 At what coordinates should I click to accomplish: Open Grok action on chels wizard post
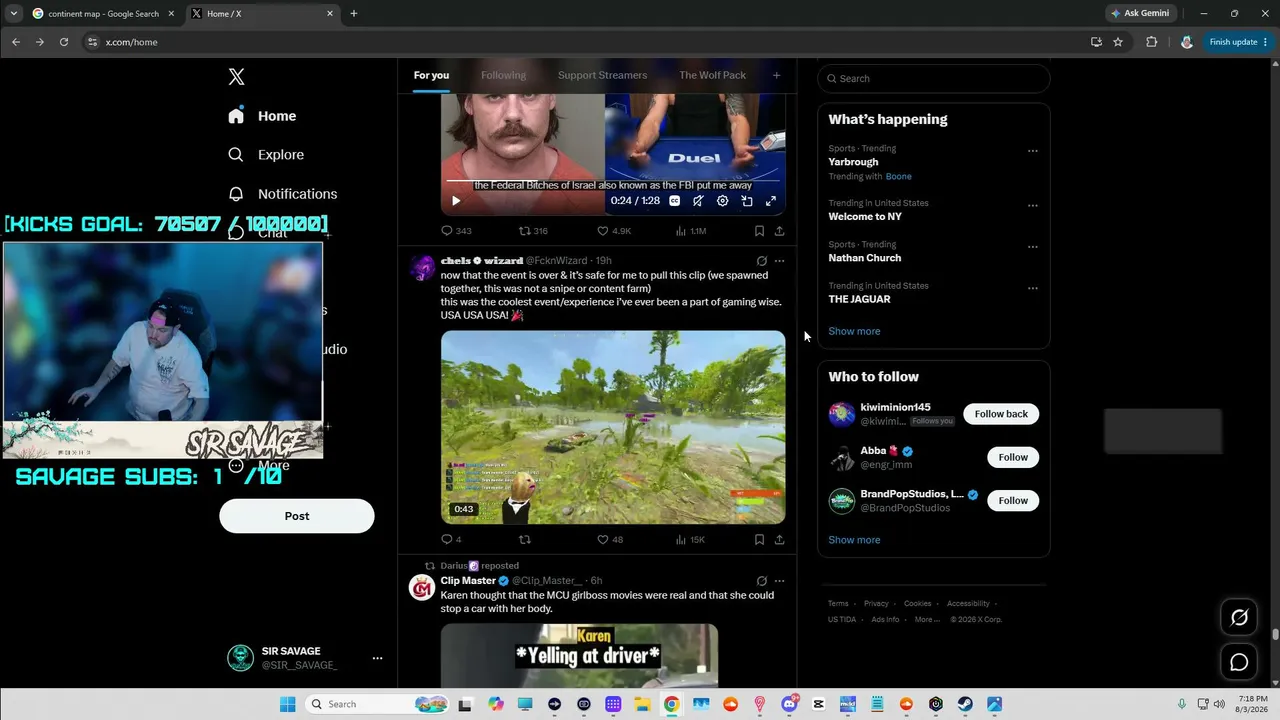click(x=762, y=261)
